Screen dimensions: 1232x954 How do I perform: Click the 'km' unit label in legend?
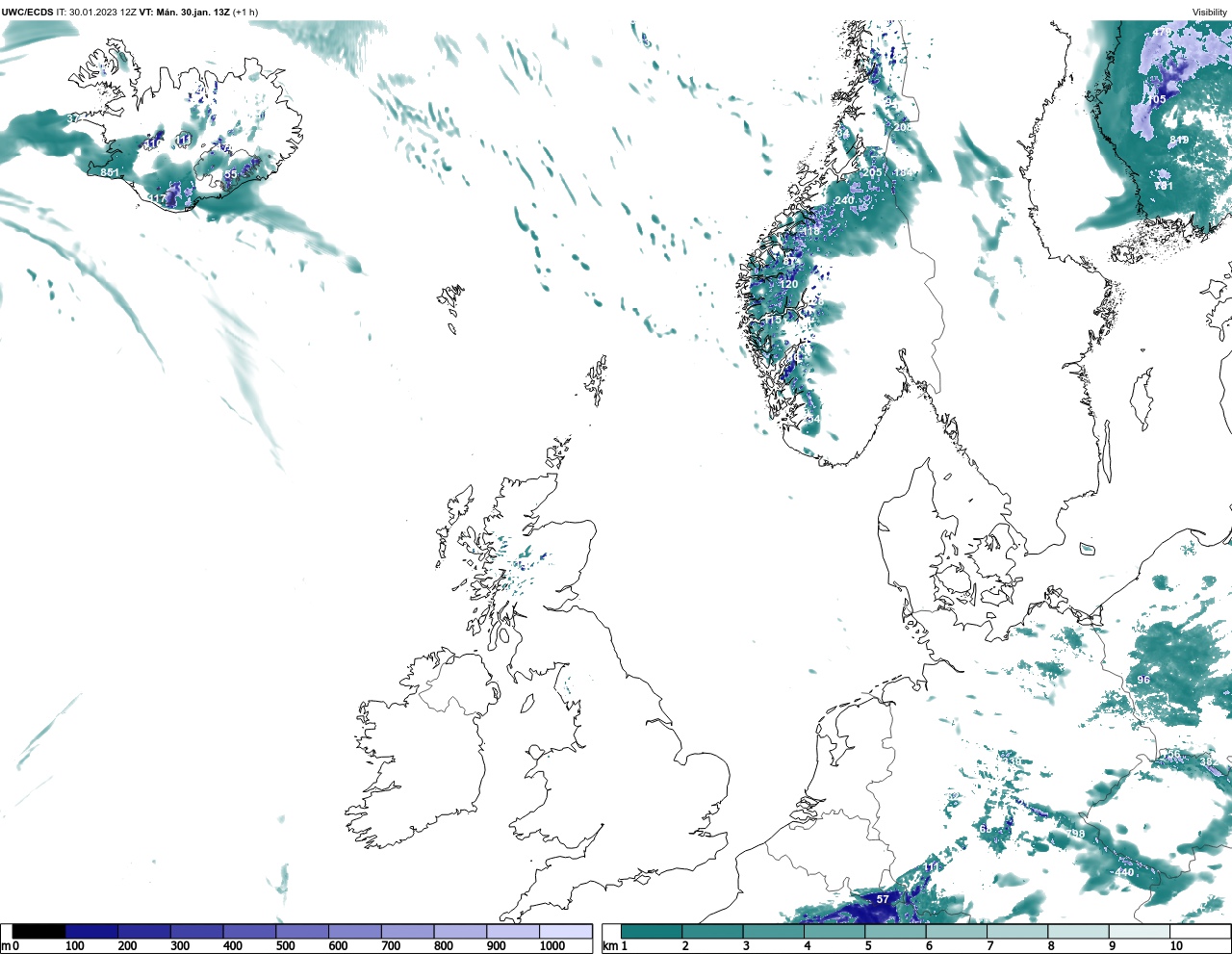[x=609, y=946]
